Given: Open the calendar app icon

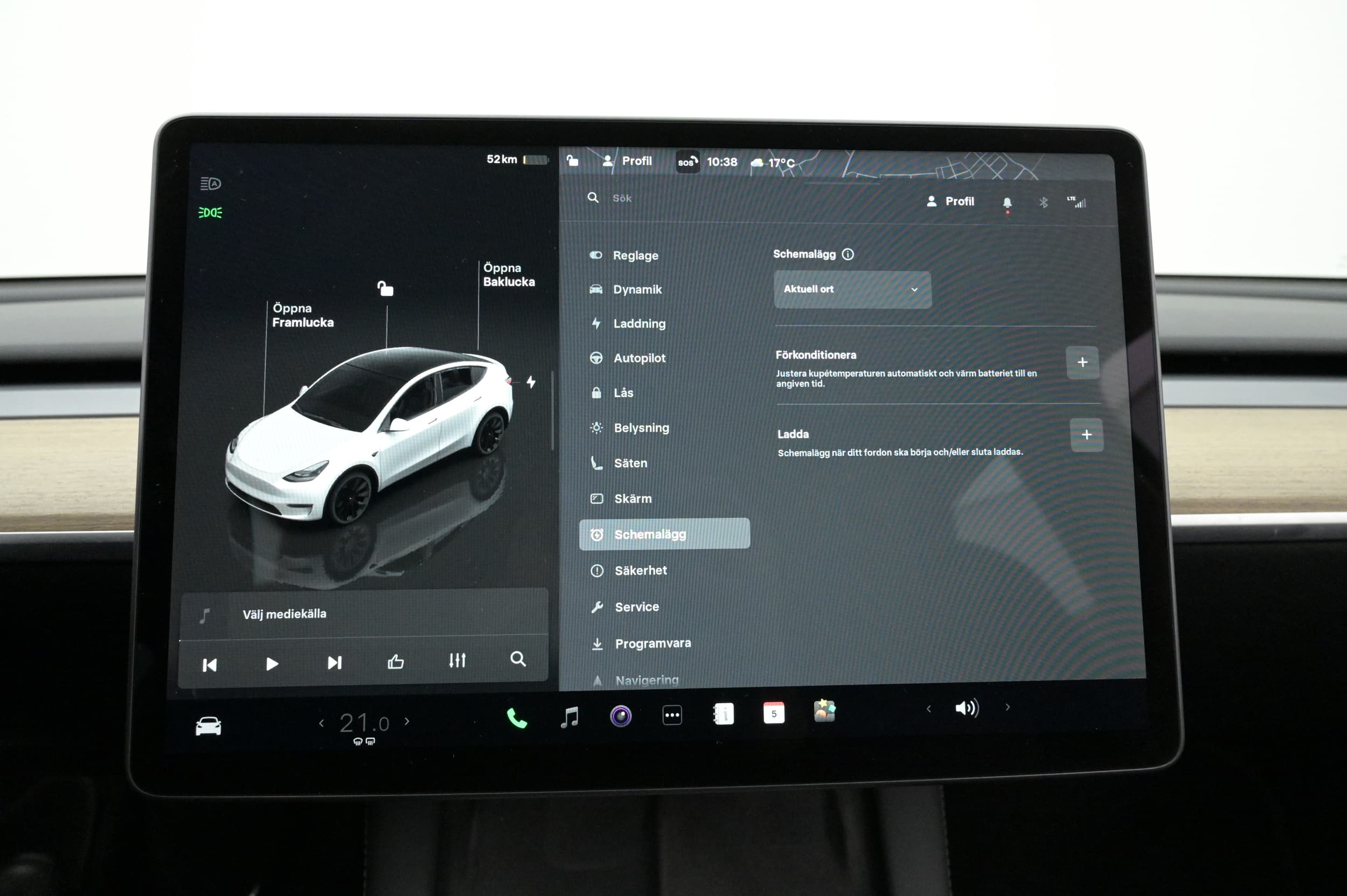Looking at the screenshot, I should 774,713.
